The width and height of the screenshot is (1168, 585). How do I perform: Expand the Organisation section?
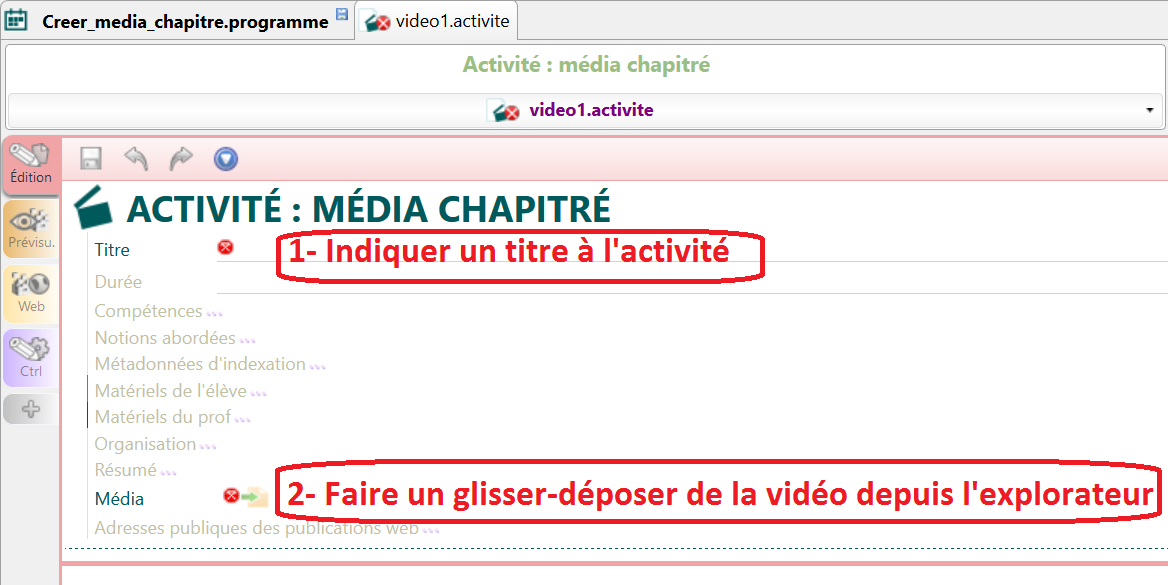(155, 444)
